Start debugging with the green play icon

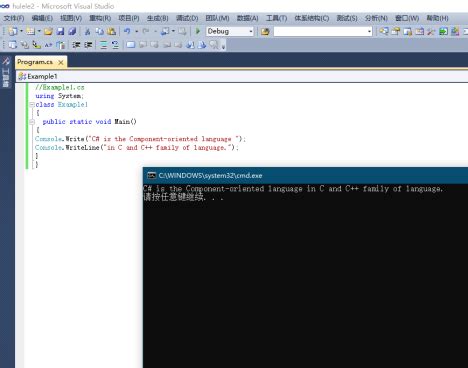click(198, 31)
